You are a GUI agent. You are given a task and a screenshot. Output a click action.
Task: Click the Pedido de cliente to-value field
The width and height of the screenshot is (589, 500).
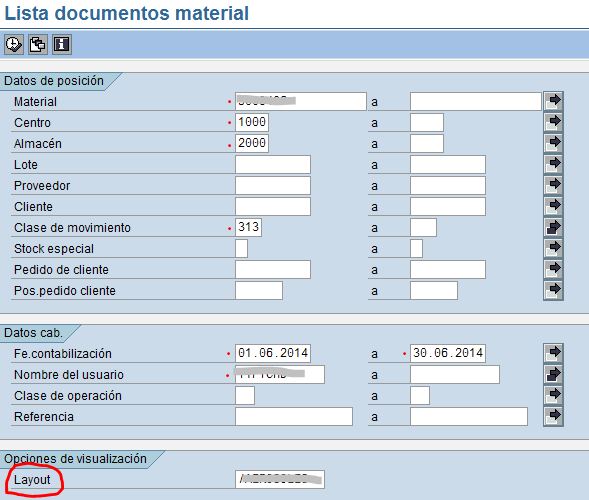448,270
